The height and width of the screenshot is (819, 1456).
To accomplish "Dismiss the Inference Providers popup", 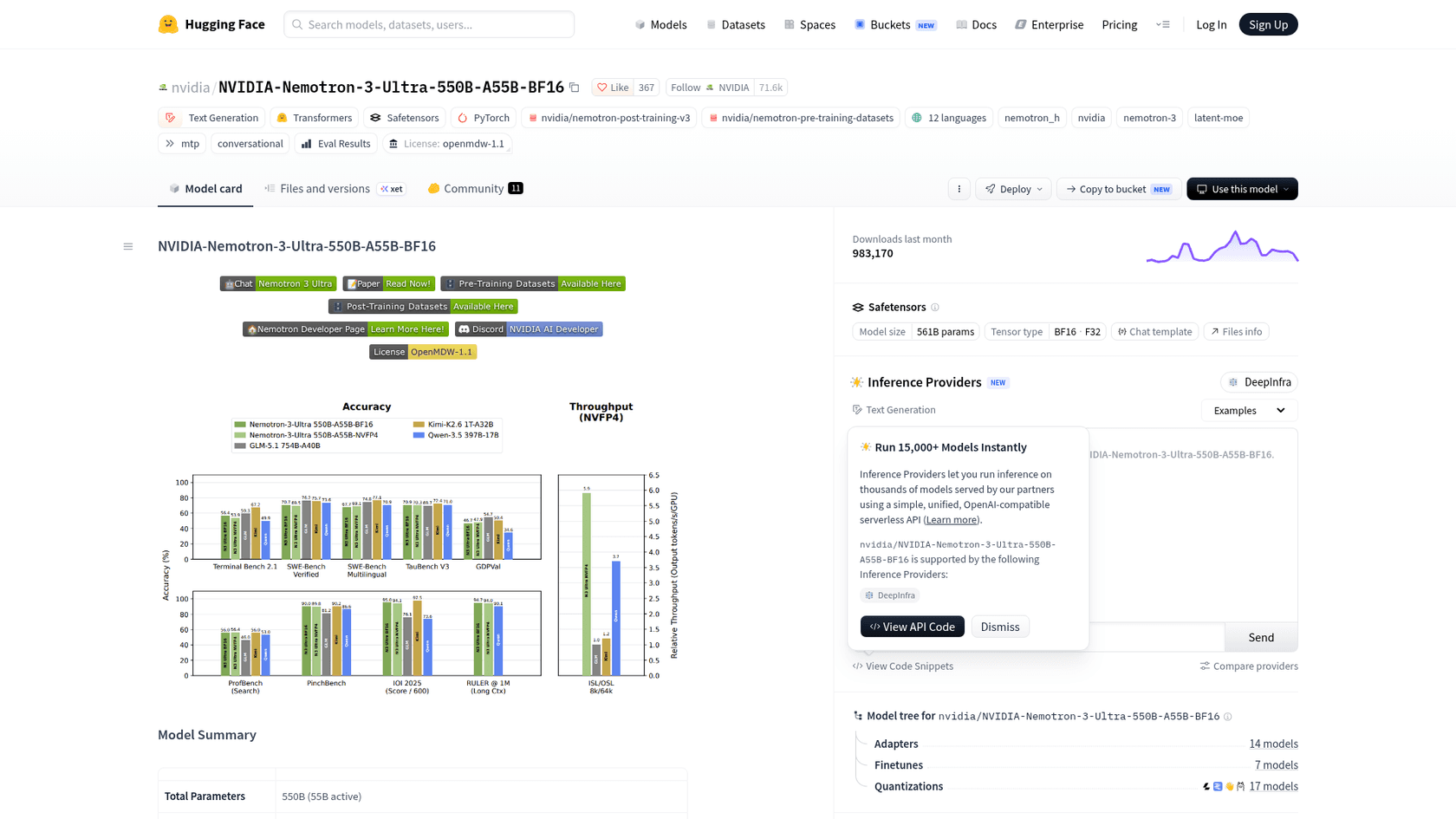I will [1000, 627].
